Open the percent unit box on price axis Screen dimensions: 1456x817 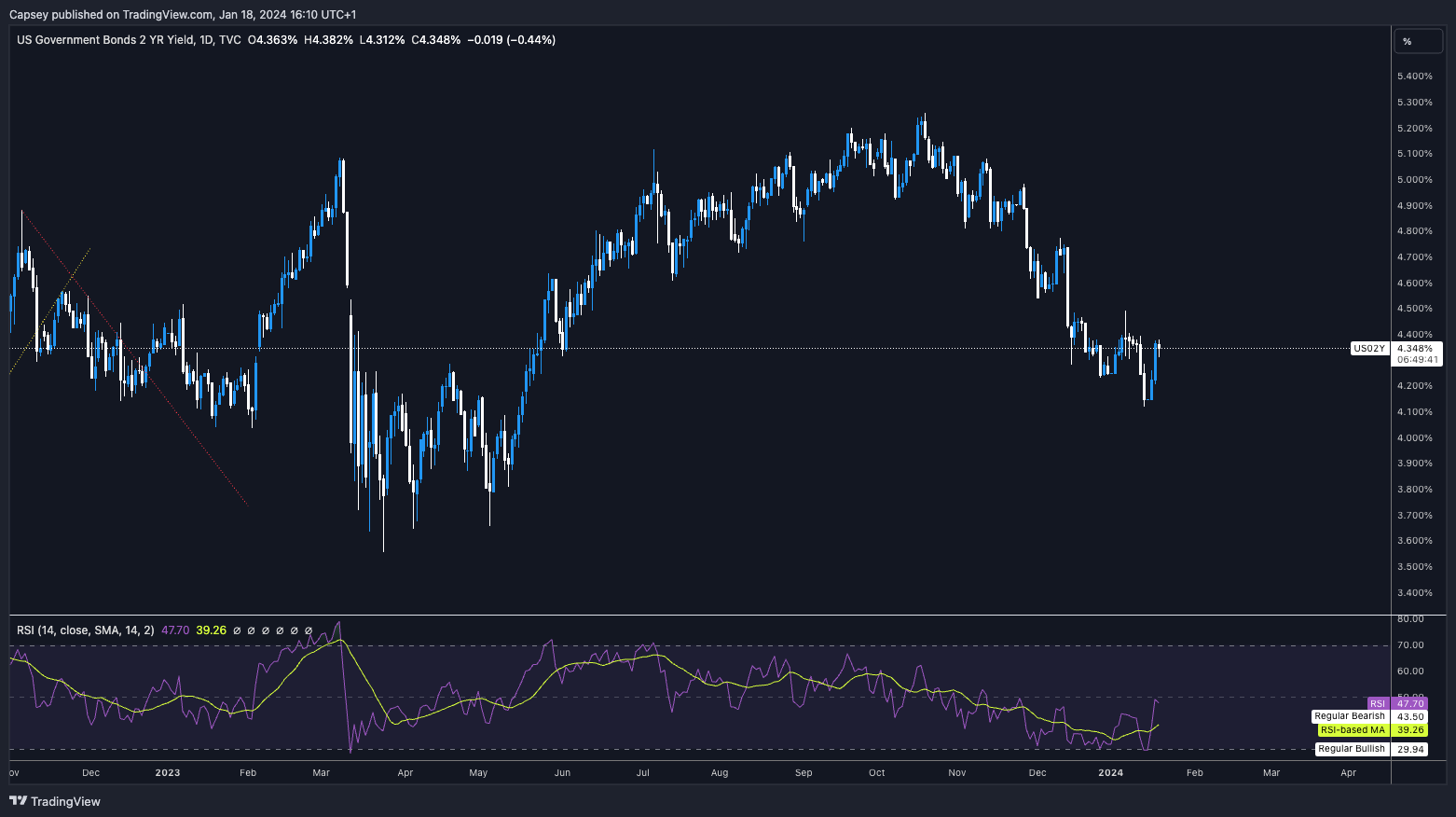[x=1417, y=41]
